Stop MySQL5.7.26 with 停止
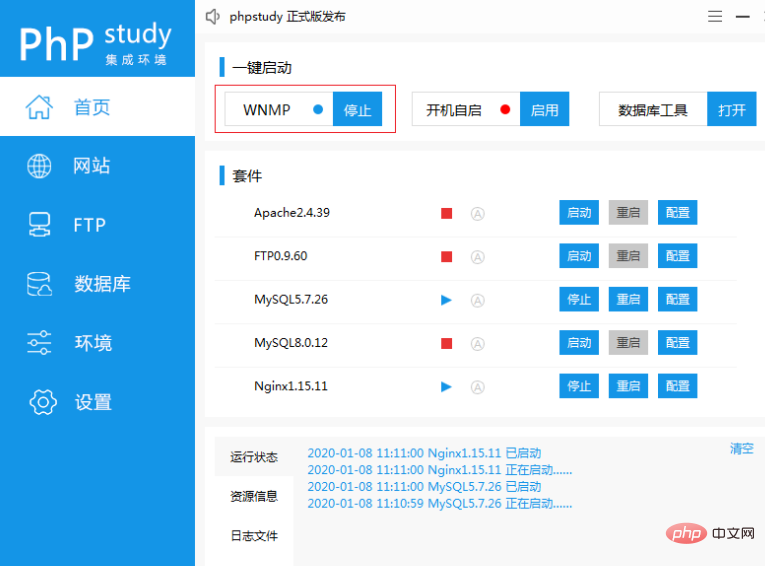 pyautogui.click(x=579, y=299)
